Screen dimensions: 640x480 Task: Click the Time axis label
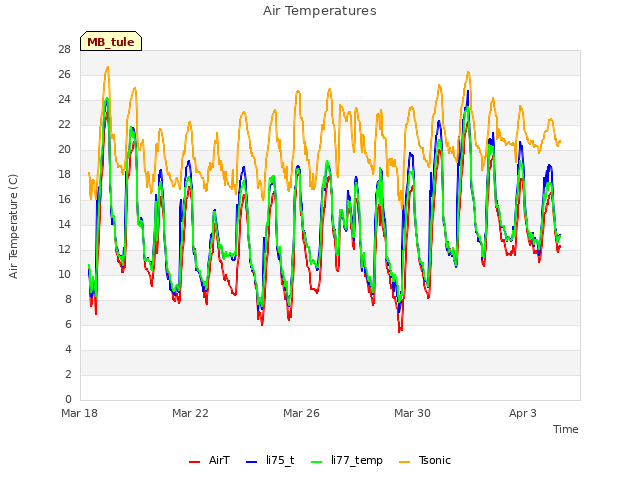(x=566, y=429)
